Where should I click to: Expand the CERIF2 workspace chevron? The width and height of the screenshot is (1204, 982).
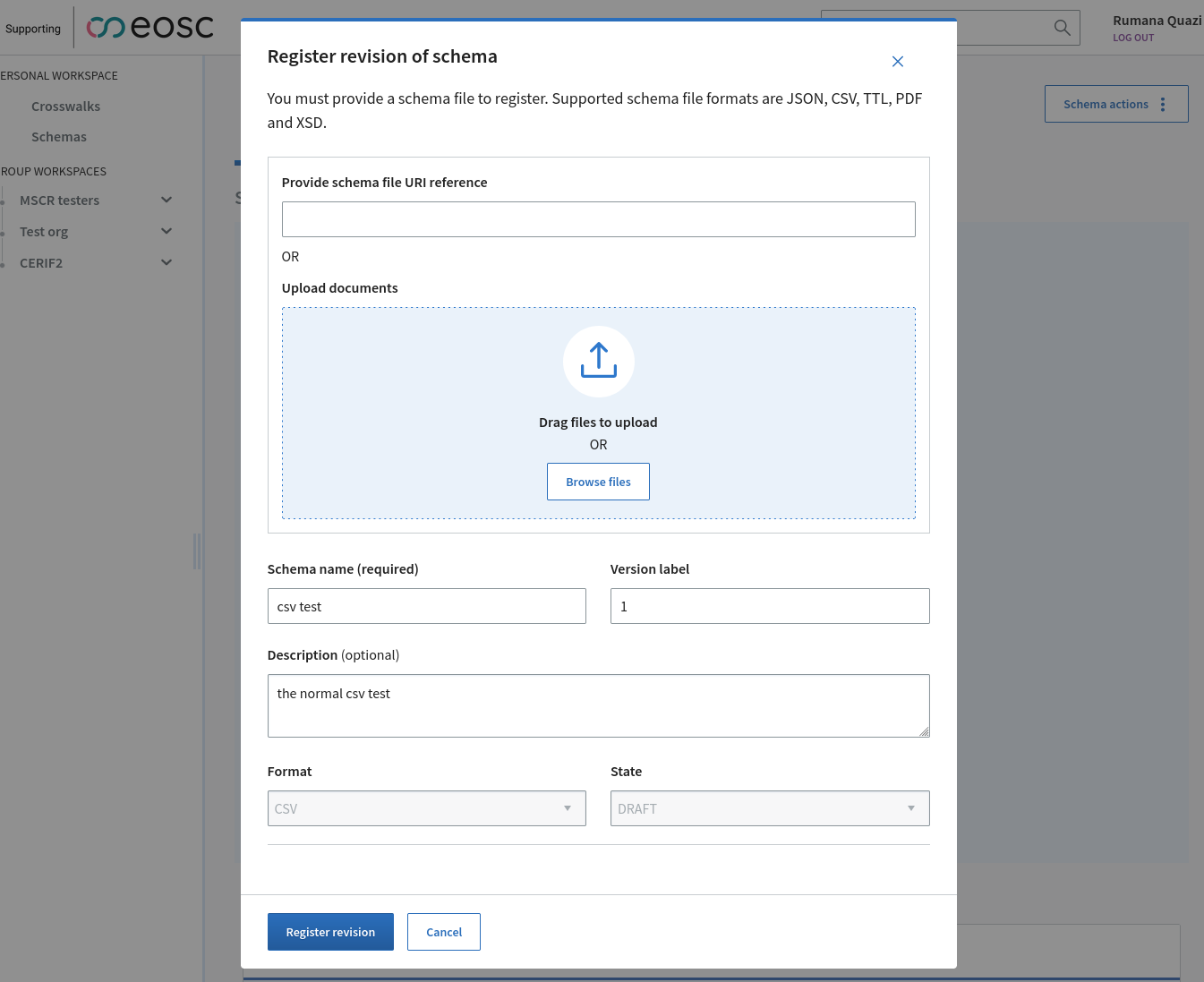point(167,262)
